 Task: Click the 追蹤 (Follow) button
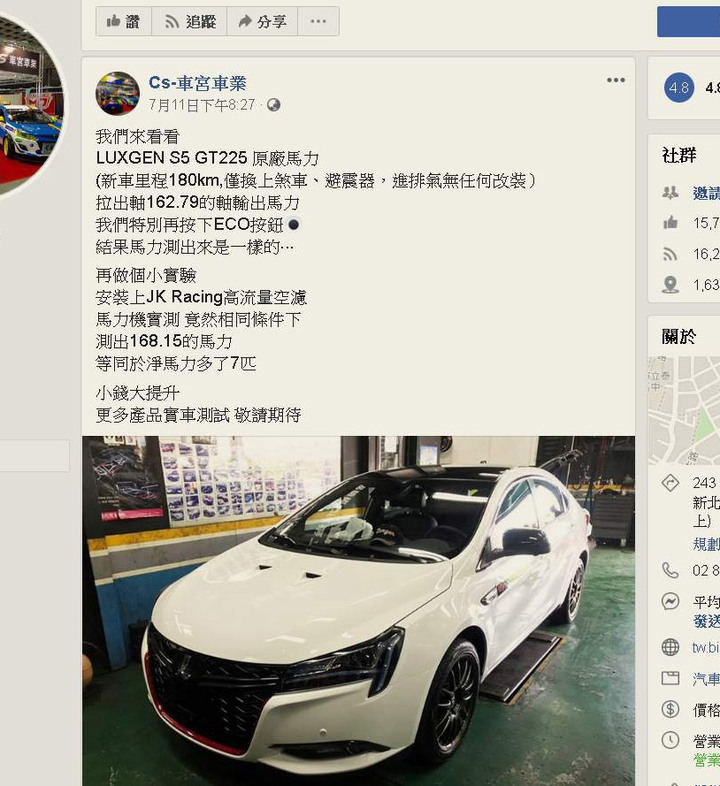pyautogui.click(x=189, y=22)
